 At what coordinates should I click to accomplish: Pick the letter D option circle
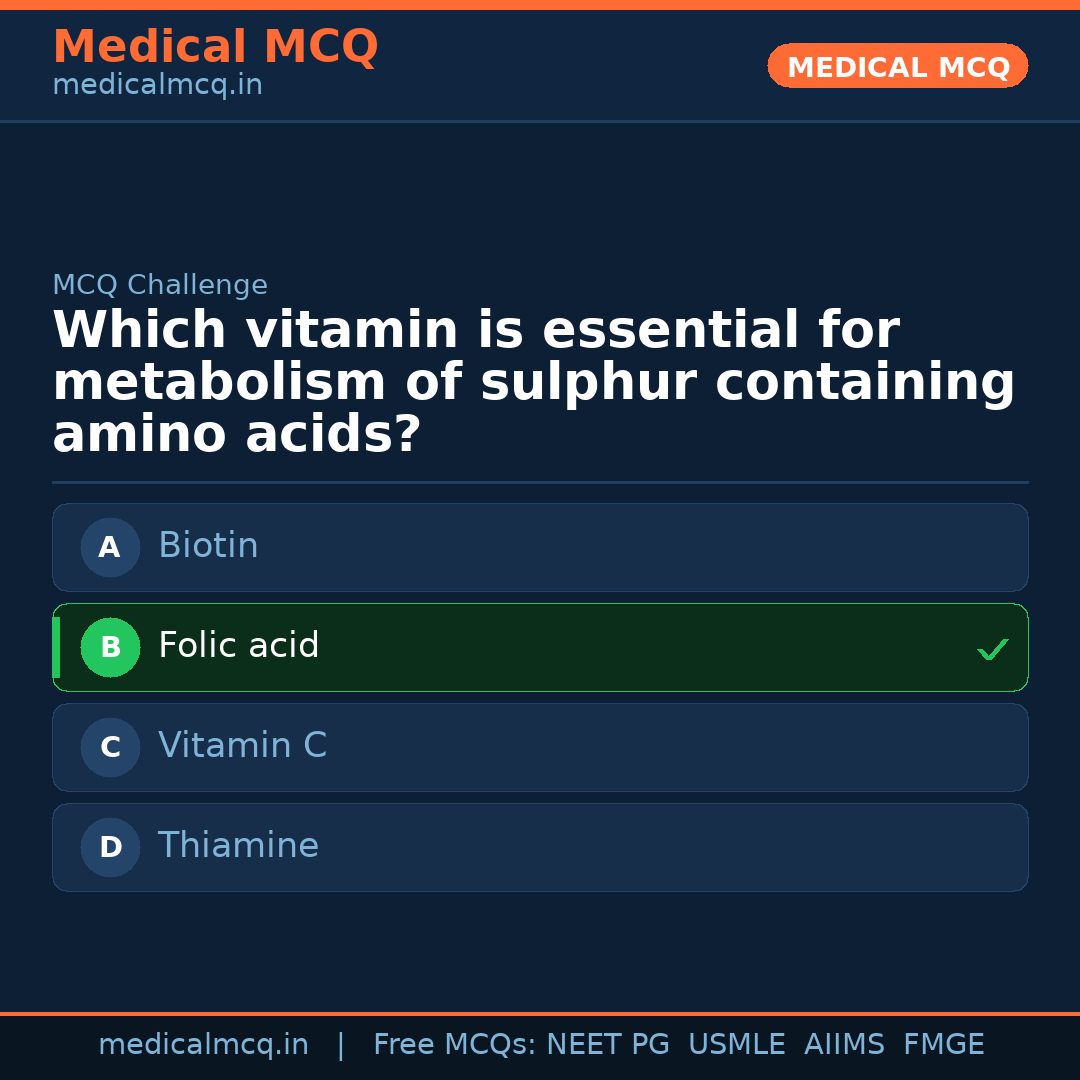coord(110,847)
